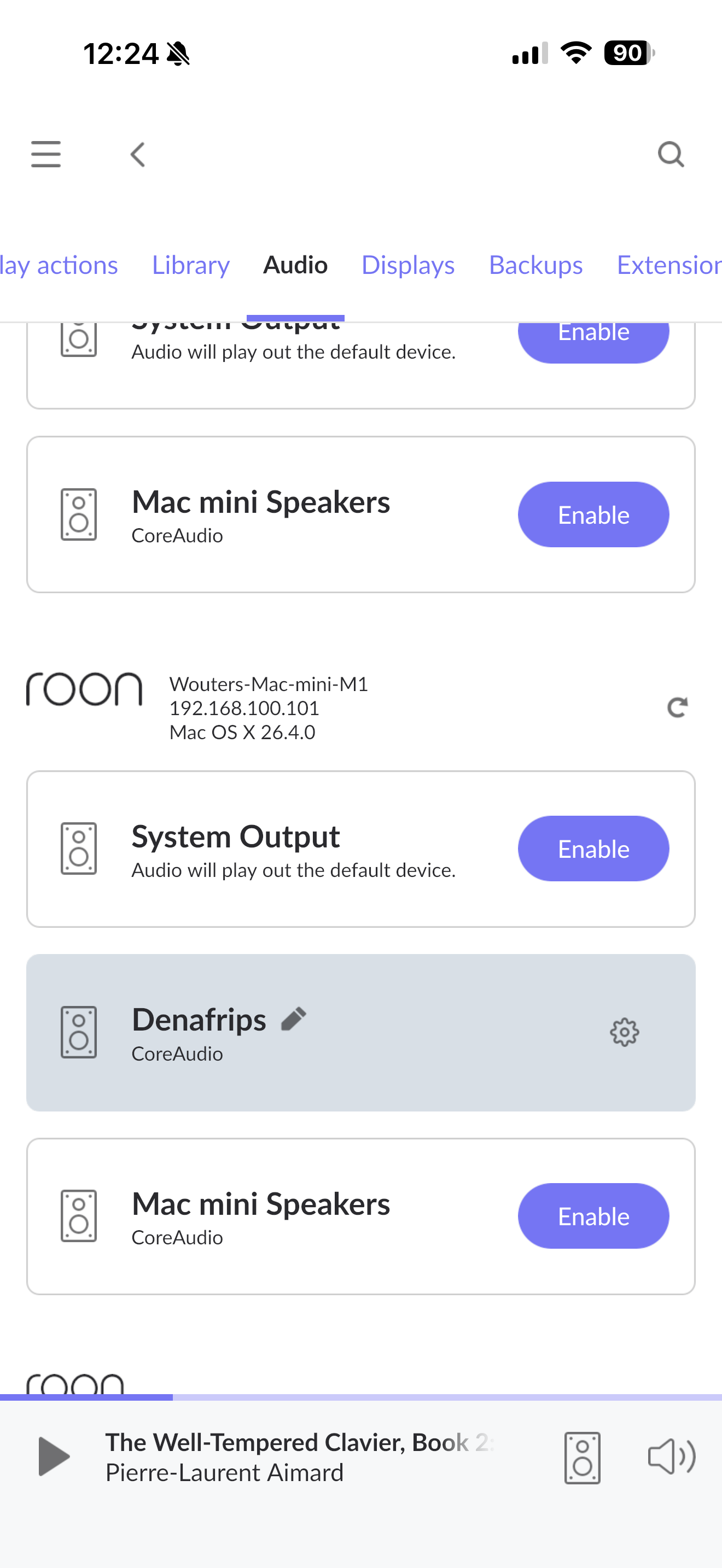This screenshot has width=722, height=1568.
Task: Rename Denafrips using the pencil icon
Action: (293, 1019)
